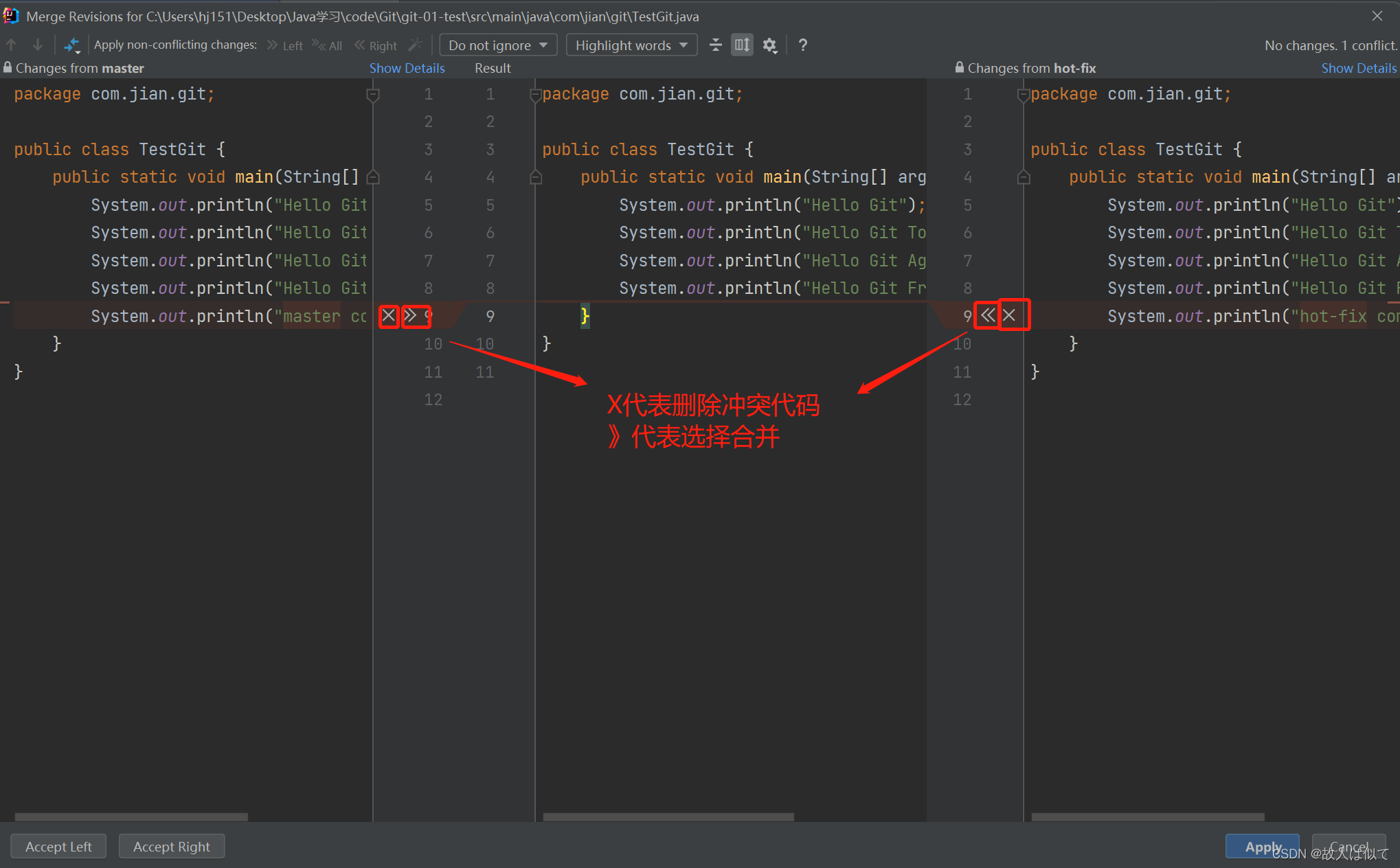The height and width of the screenshot is (868, 1400).
Task: Click the IntelliJ icon in title bar
Action: click(11, 16)
